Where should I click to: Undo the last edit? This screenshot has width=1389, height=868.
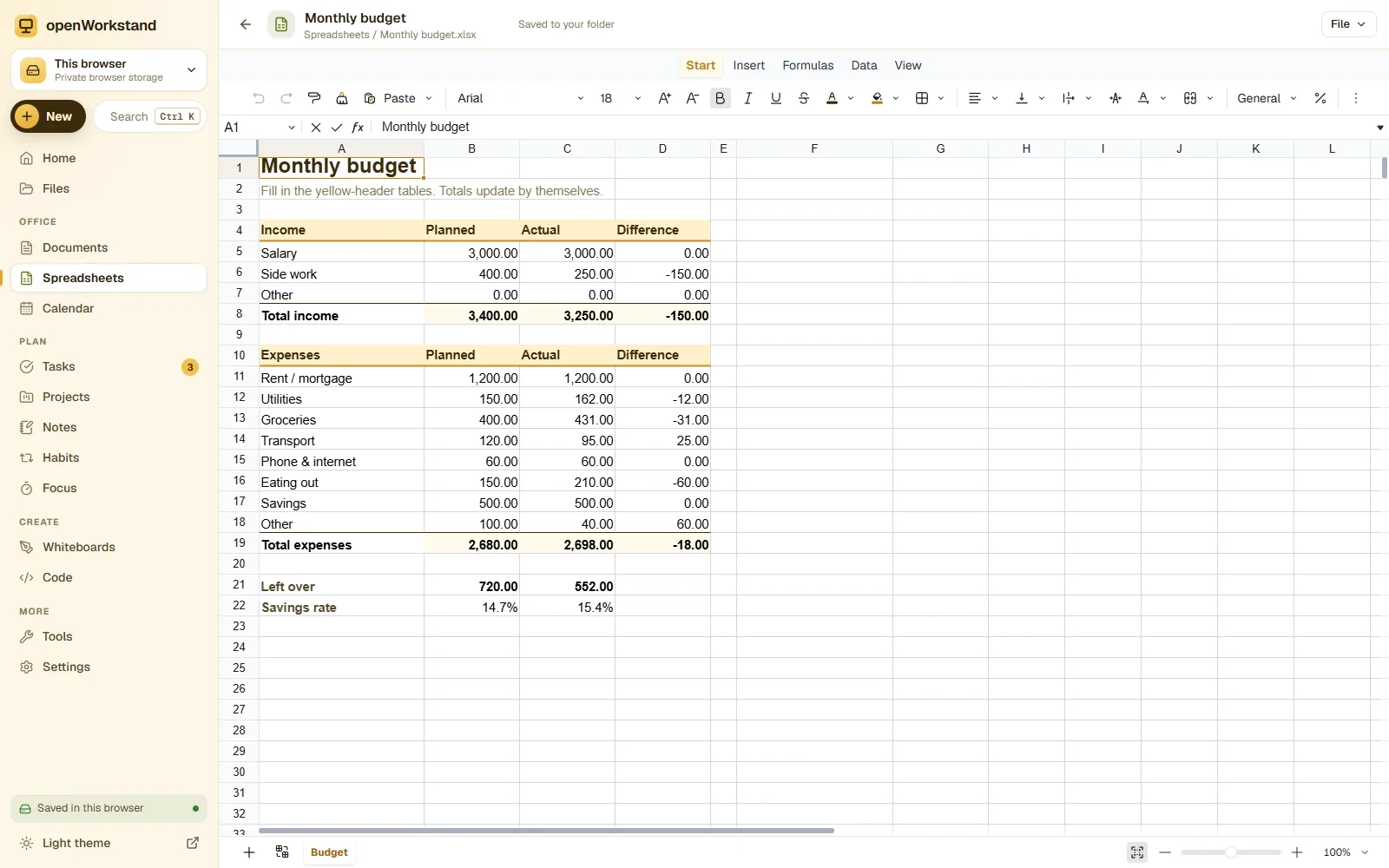(258, 98)
